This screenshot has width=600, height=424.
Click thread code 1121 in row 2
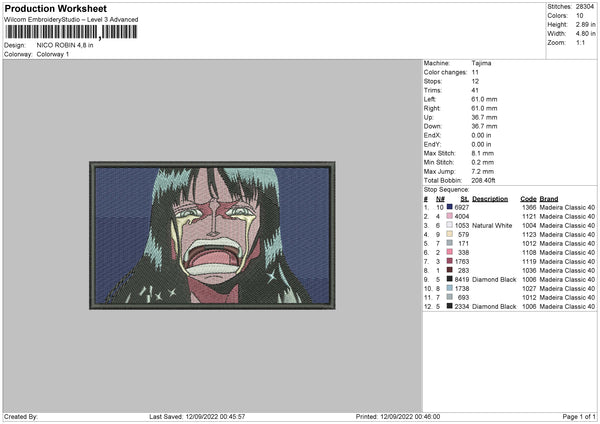(529, 216)
